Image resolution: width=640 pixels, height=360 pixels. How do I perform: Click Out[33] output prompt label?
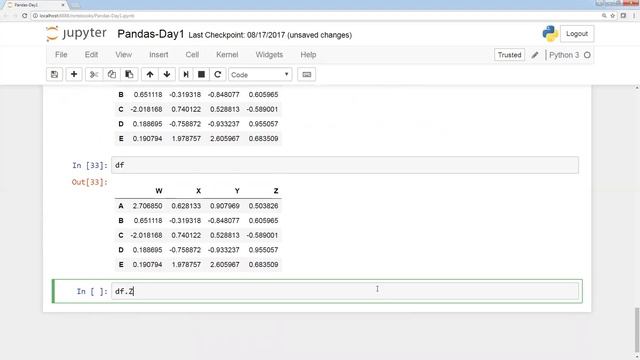(x=90, y=182)
